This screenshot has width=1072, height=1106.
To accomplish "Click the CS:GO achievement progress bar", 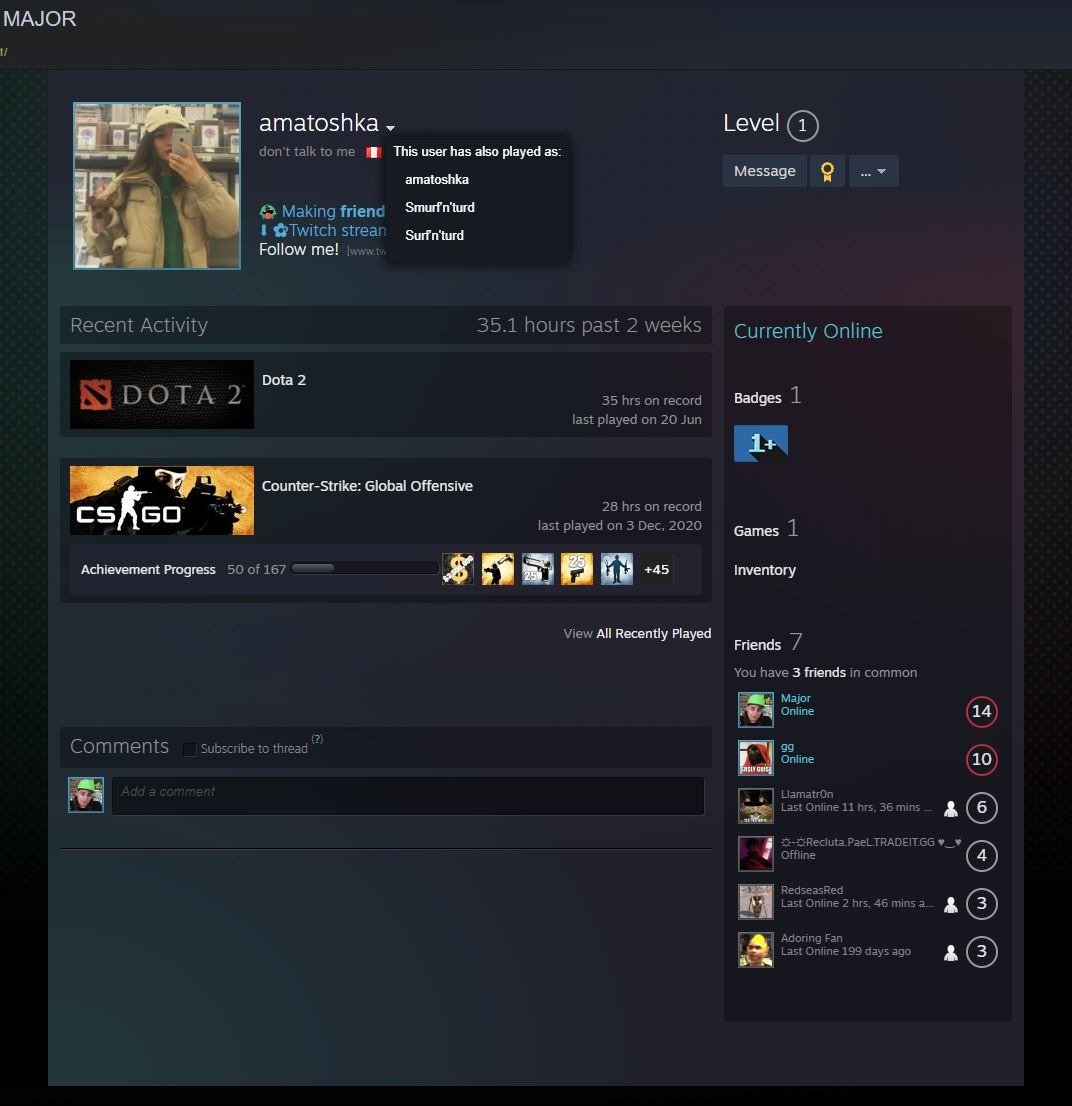I will coord(364,569).
